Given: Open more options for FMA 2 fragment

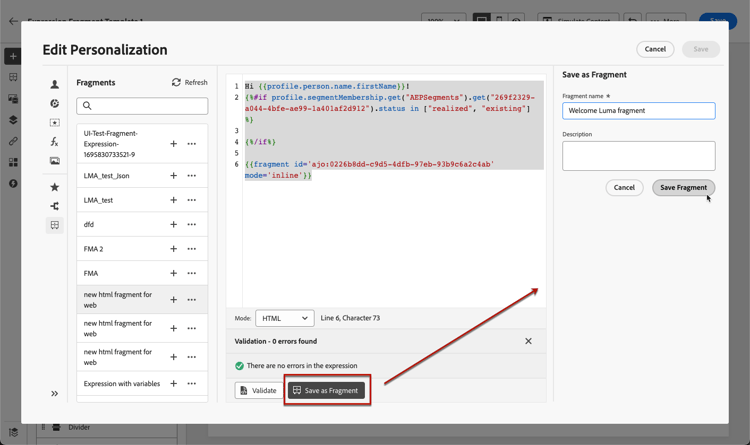Looking at the screenshot, I should point(192,249).
